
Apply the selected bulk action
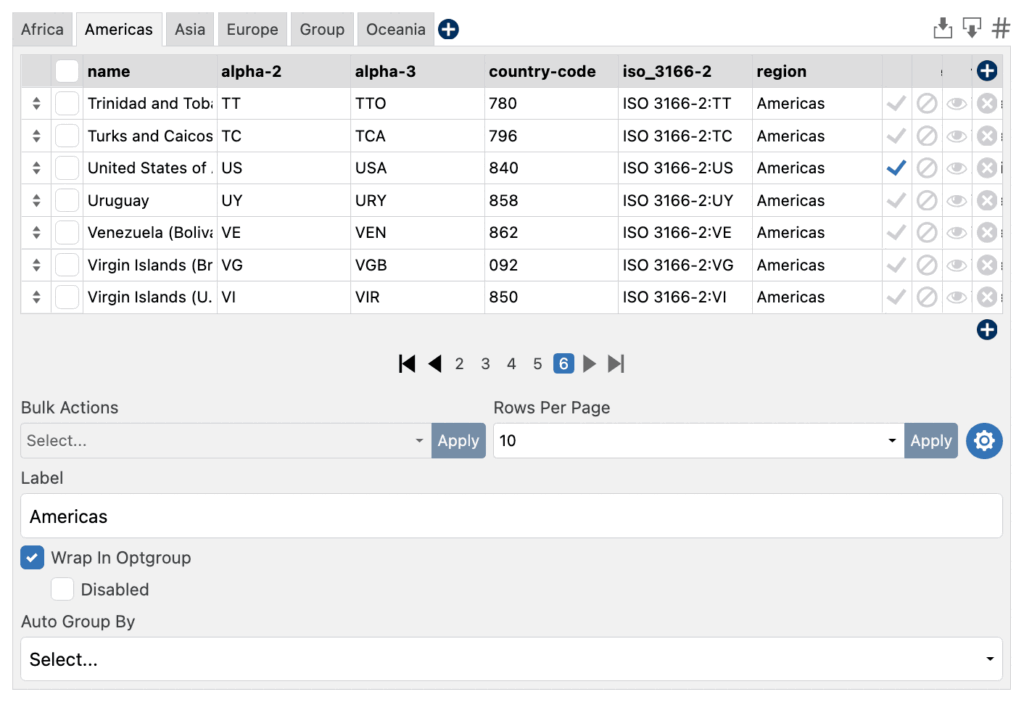click(x=458, y=441)
